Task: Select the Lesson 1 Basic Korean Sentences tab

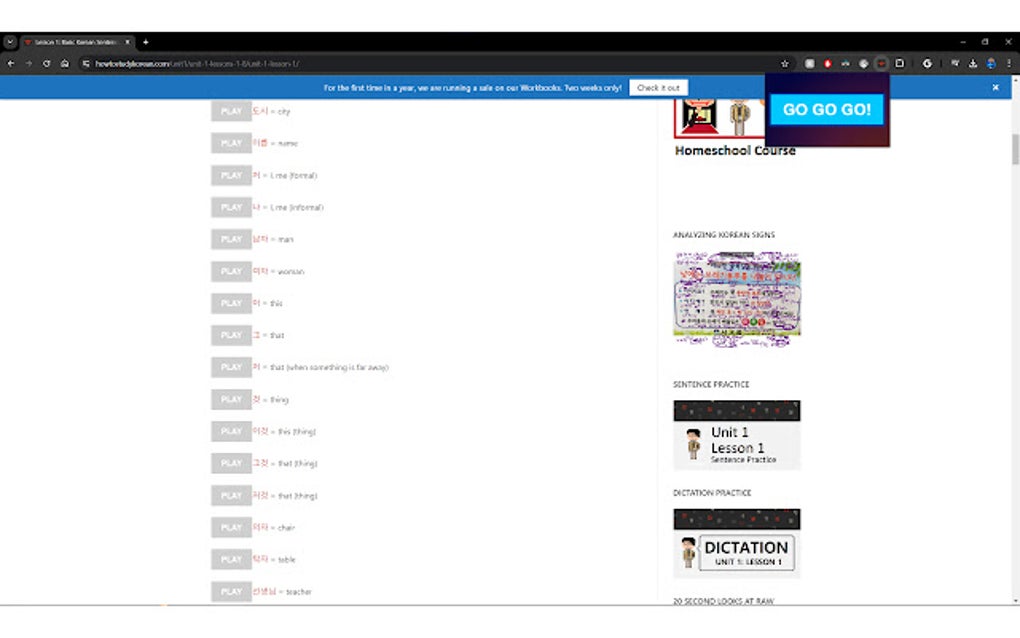Action: click(70, 42)
